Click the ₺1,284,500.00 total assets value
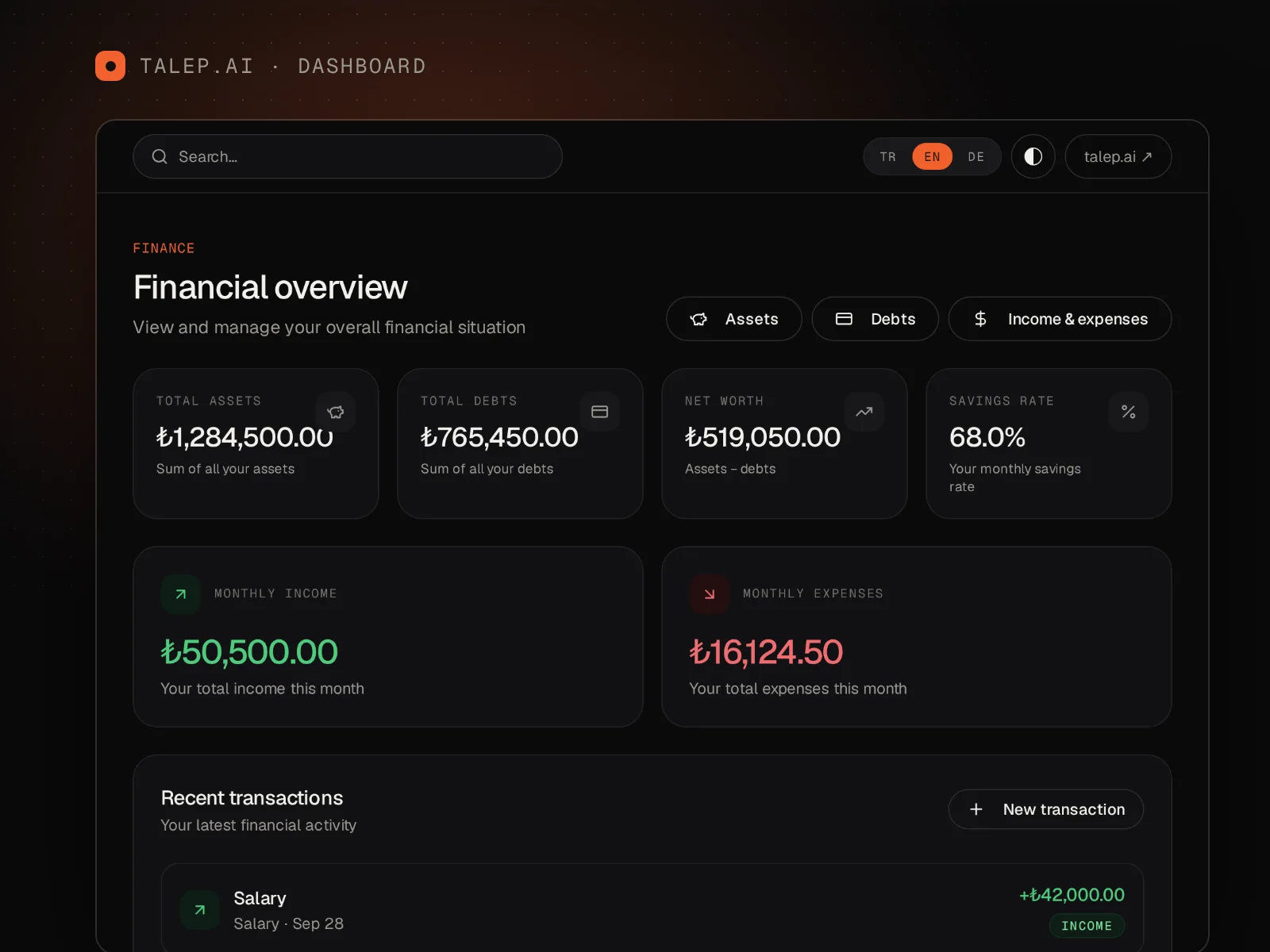Screen dimensions: 1270x952 (244, 437)
